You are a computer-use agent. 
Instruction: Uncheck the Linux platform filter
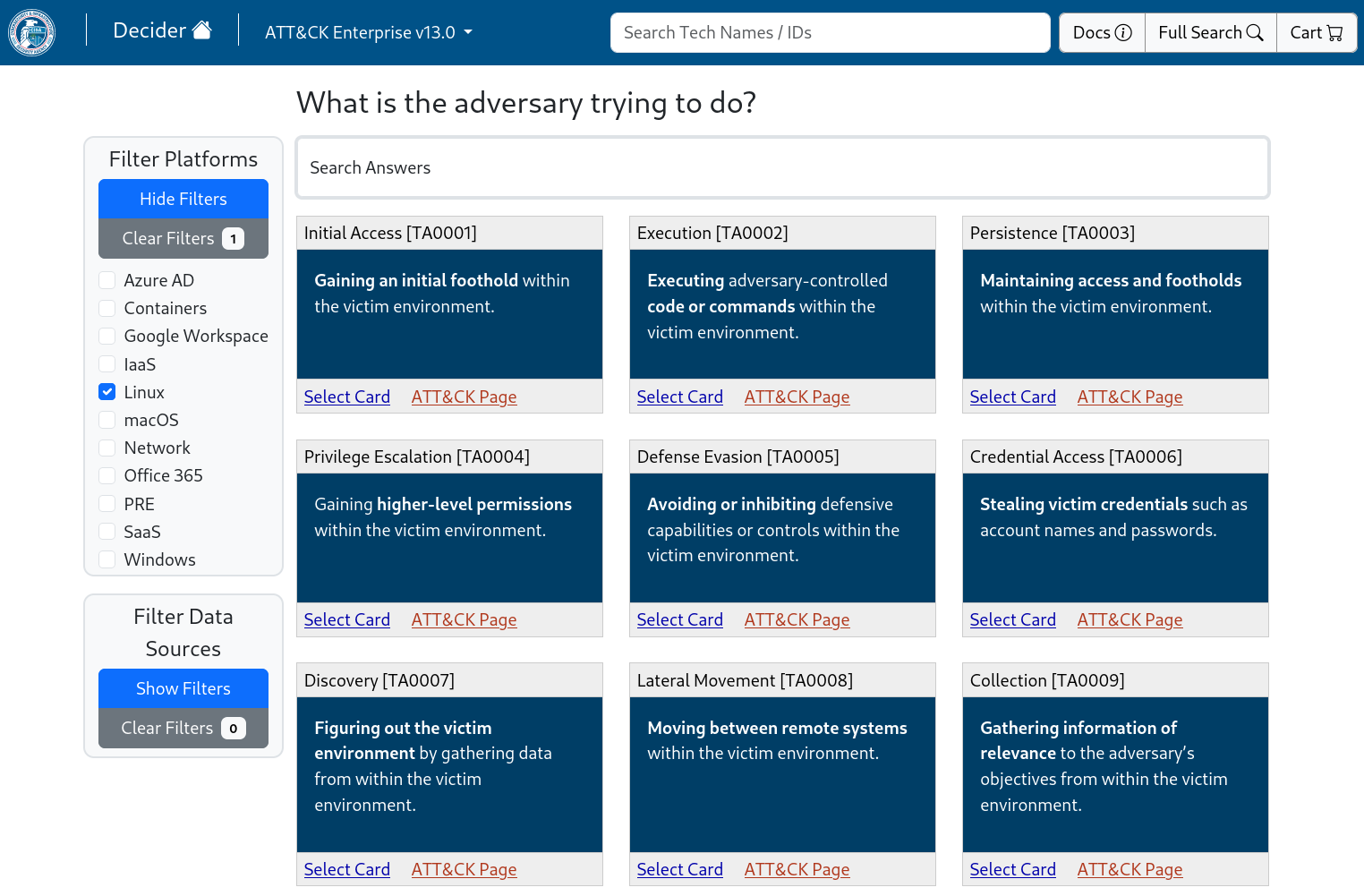pos(107,392)
